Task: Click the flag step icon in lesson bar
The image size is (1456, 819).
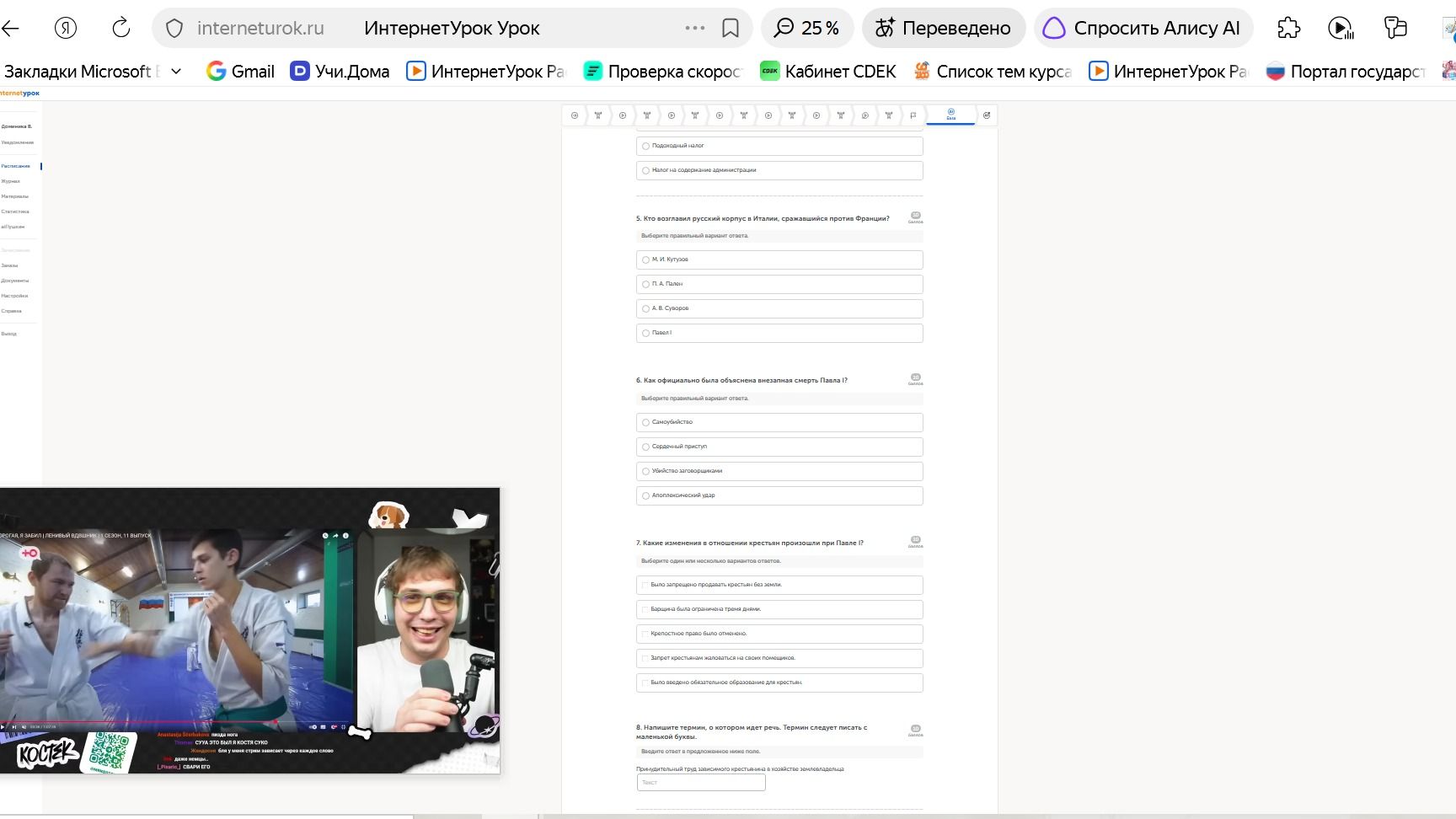Action: click(913, 115)
